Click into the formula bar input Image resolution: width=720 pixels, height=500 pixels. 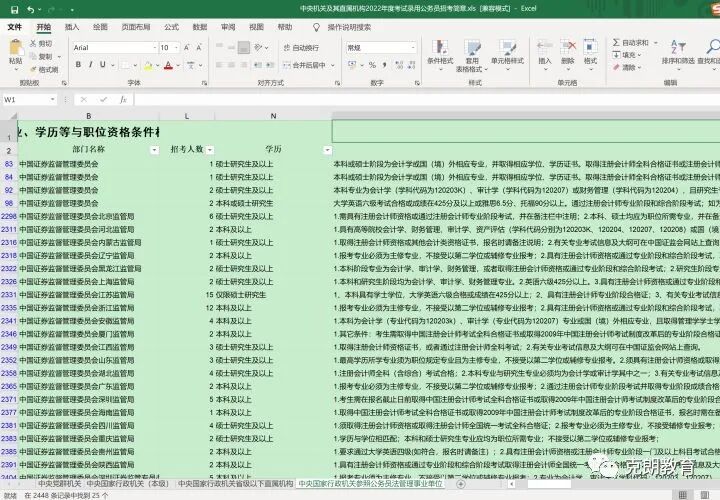pos(427,100)
